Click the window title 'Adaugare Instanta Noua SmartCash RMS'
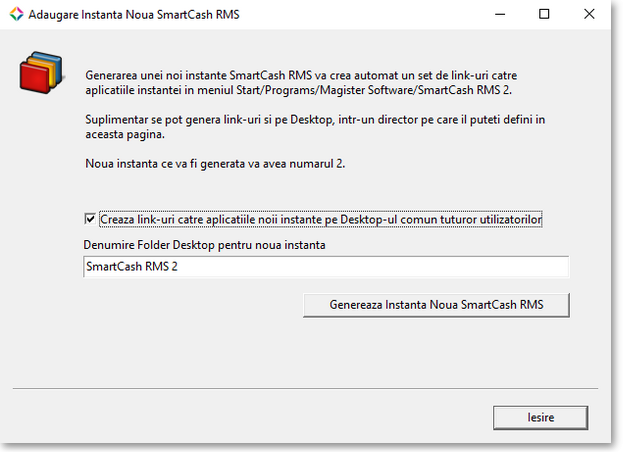This screenshot has width=623, height=452. pyautogui.click(x=134, y=15)
